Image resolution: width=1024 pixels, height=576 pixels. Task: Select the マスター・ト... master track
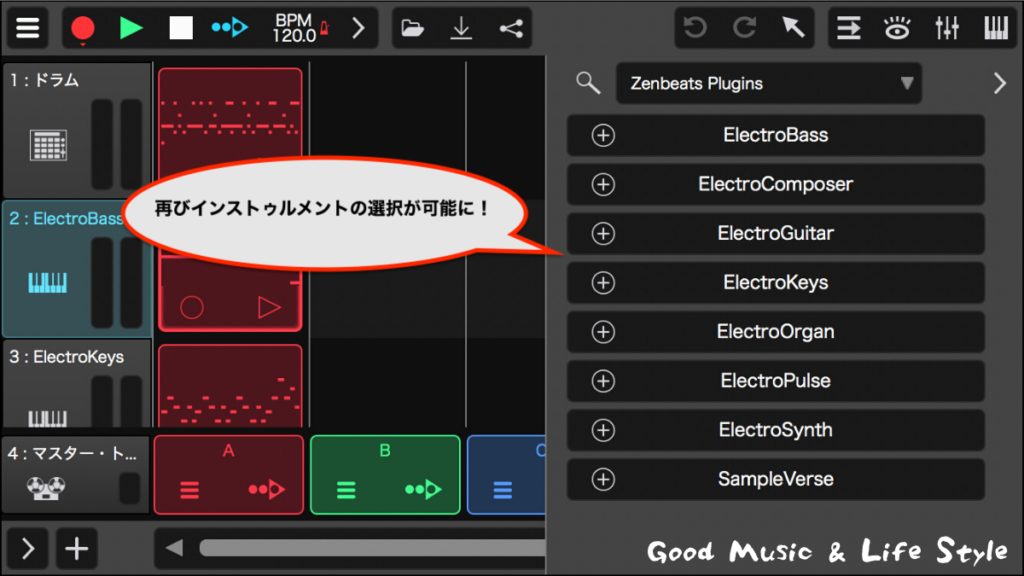pyautogui.click(x=76, y=474)
